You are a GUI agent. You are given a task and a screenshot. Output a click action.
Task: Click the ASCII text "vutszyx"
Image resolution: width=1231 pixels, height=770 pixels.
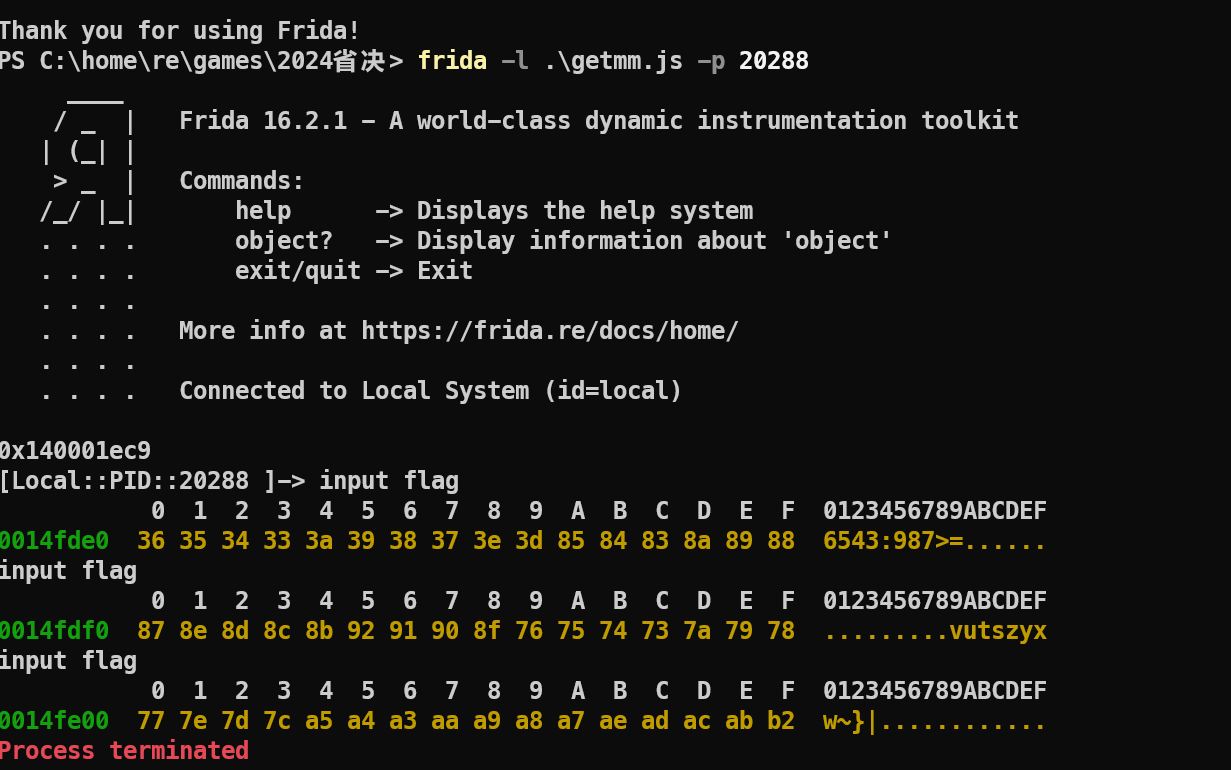click(x=998, y=631)
